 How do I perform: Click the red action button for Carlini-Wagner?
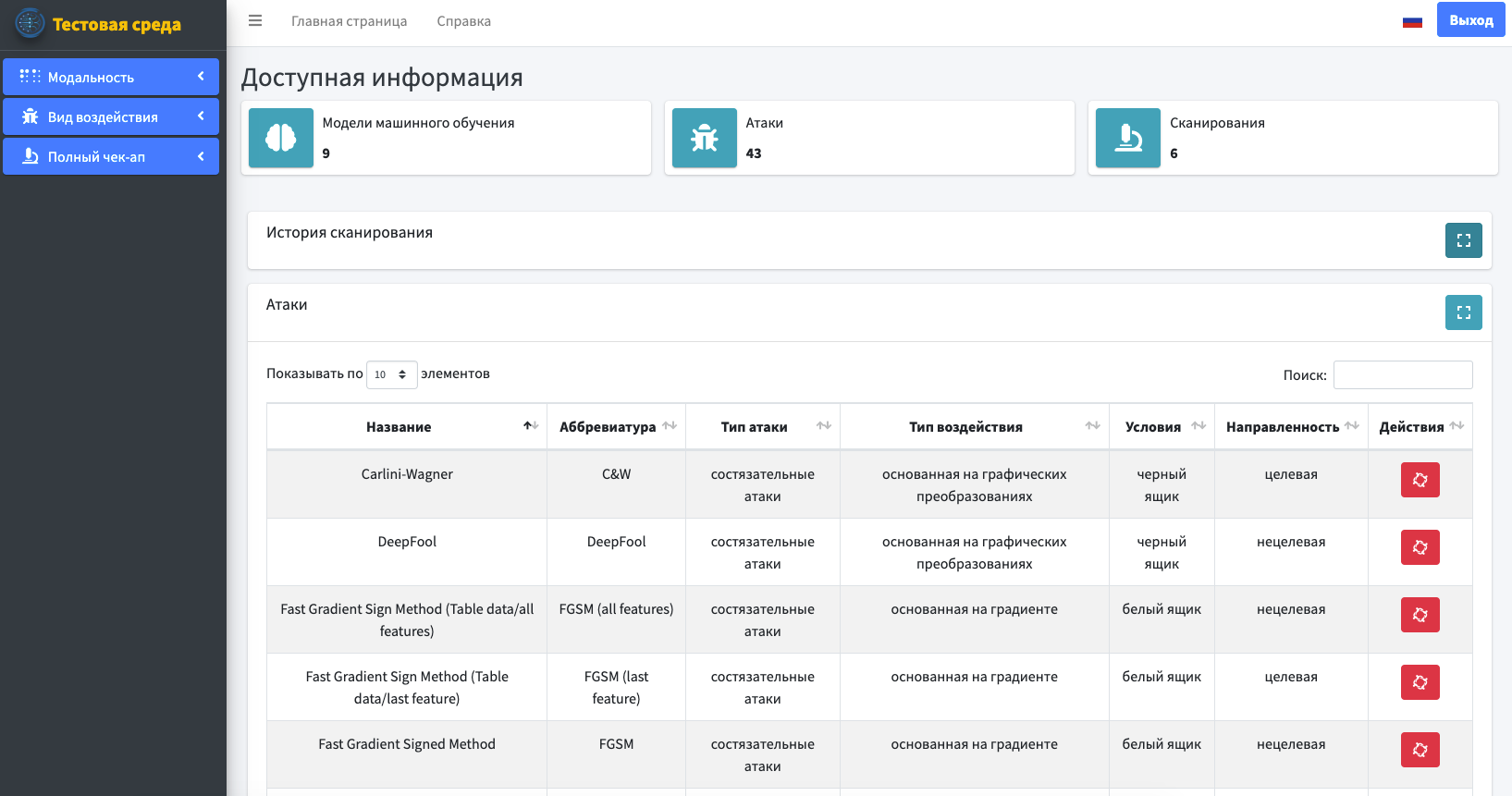click(1420, 480)
